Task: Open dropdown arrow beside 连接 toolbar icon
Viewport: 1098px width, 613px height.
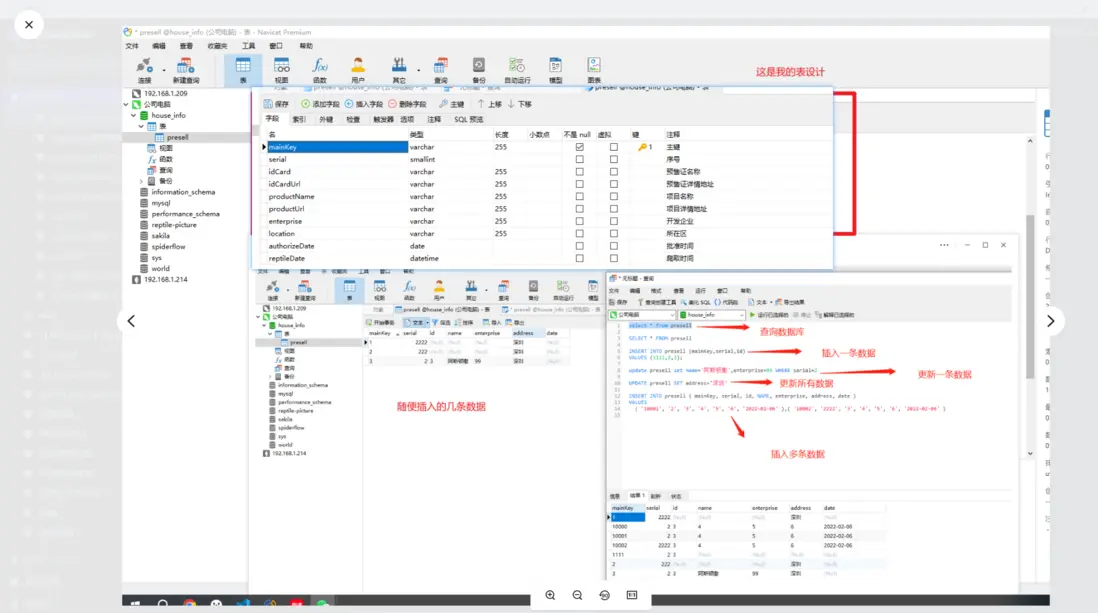Action: 164,70
